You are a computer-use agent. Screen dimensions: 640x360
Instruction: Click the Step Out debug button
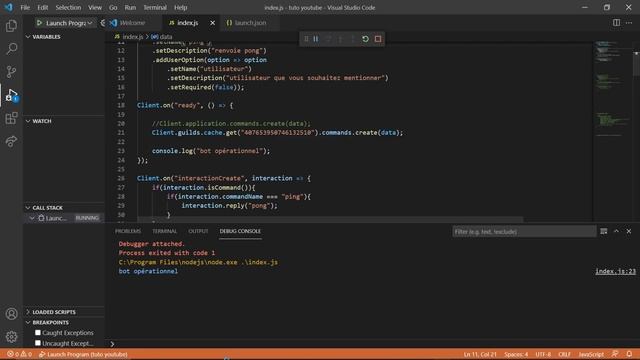pyautogui.click(x=353, y=39)
